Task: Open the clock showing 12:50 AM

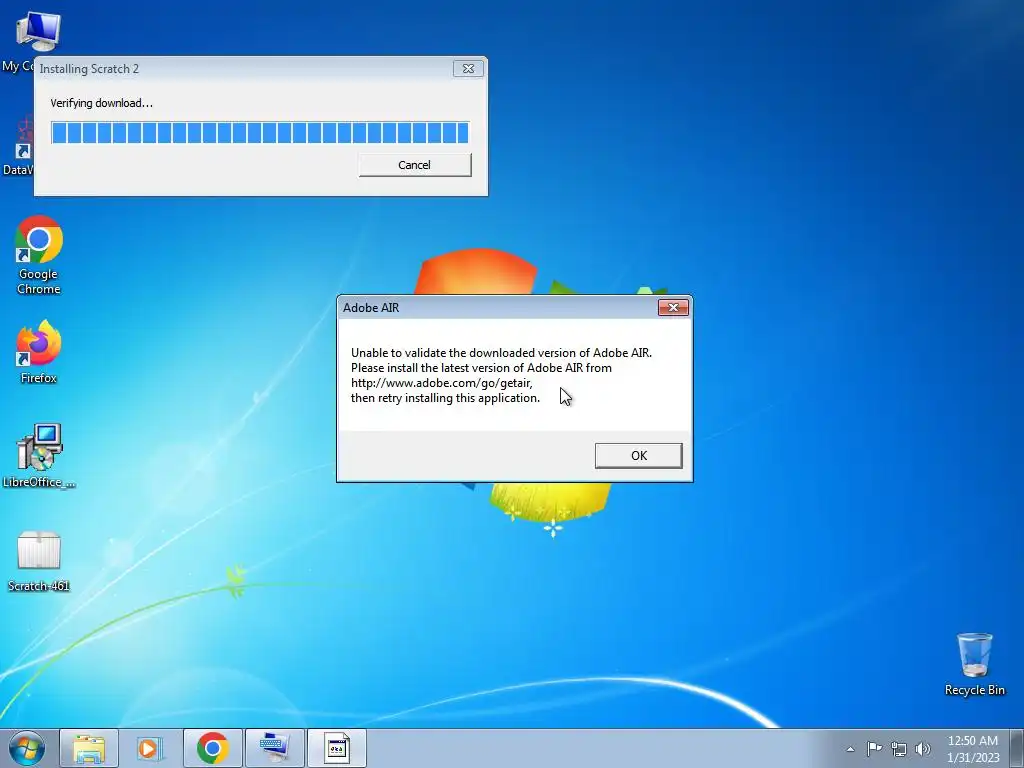Action: (973, 748)
